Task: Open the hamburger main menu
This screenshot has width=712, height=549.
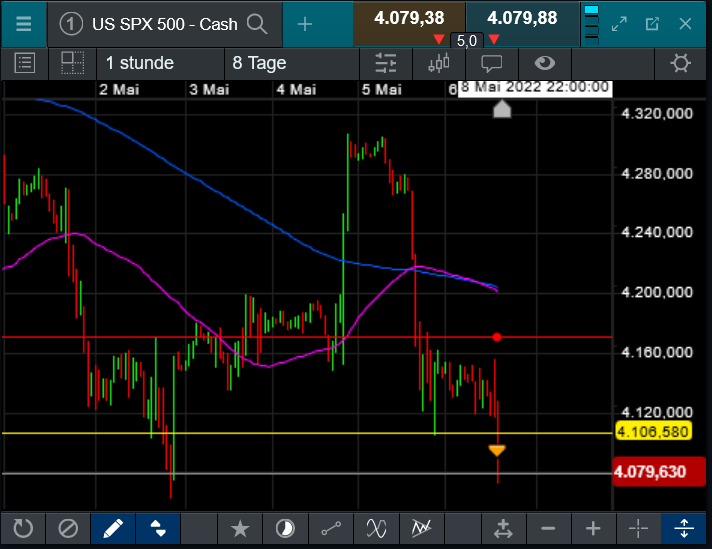Action: (24, 24)
